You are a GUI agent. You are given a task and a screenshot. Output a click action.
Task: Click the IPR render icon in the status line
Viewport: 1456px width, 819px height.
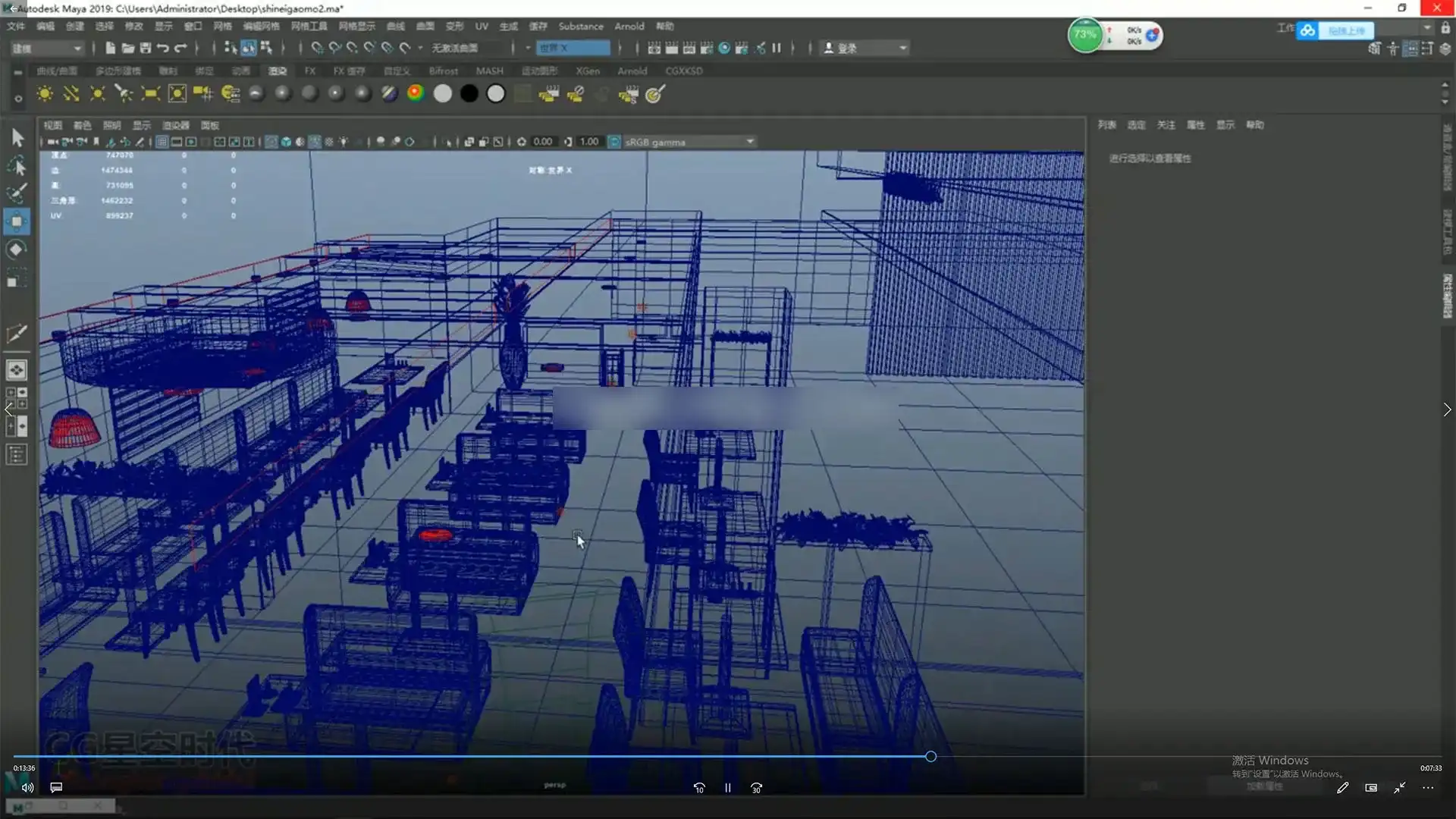pyautogui.click(x=689, y=47)
